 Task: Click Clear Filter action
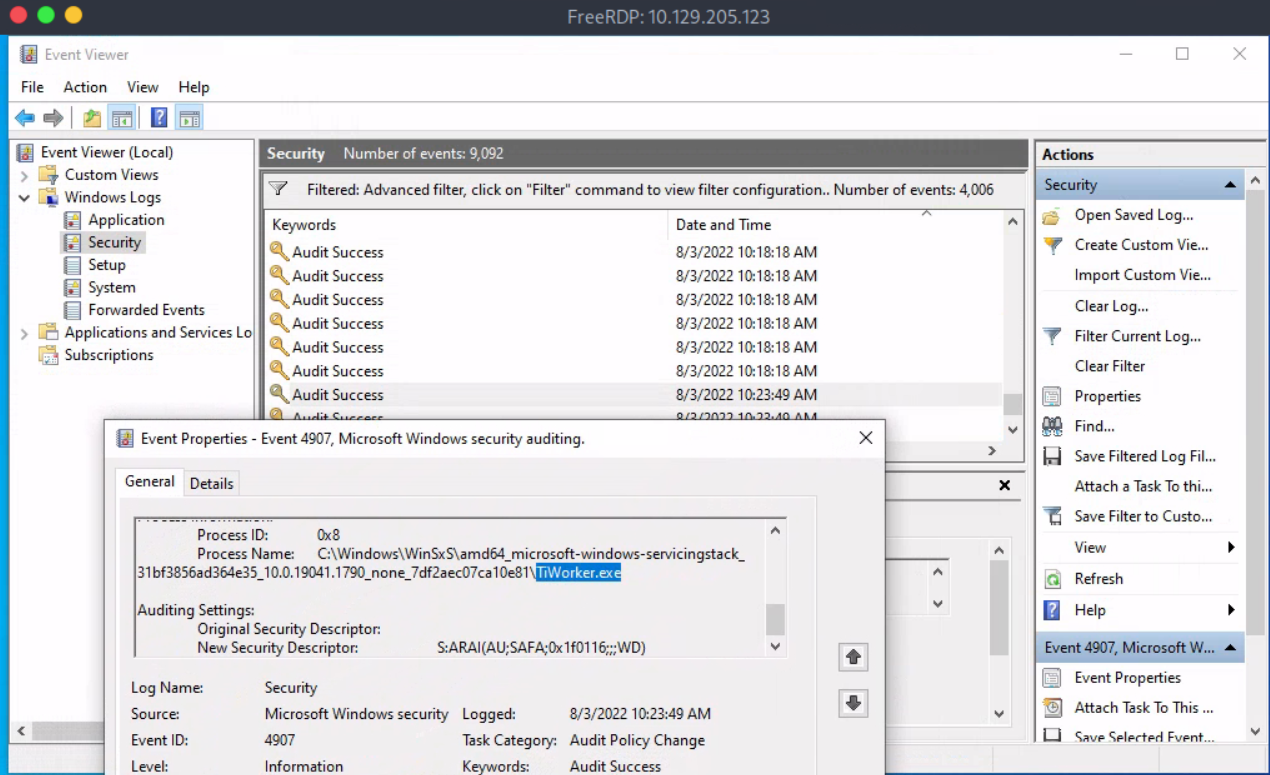click(x=1110, y=366)
